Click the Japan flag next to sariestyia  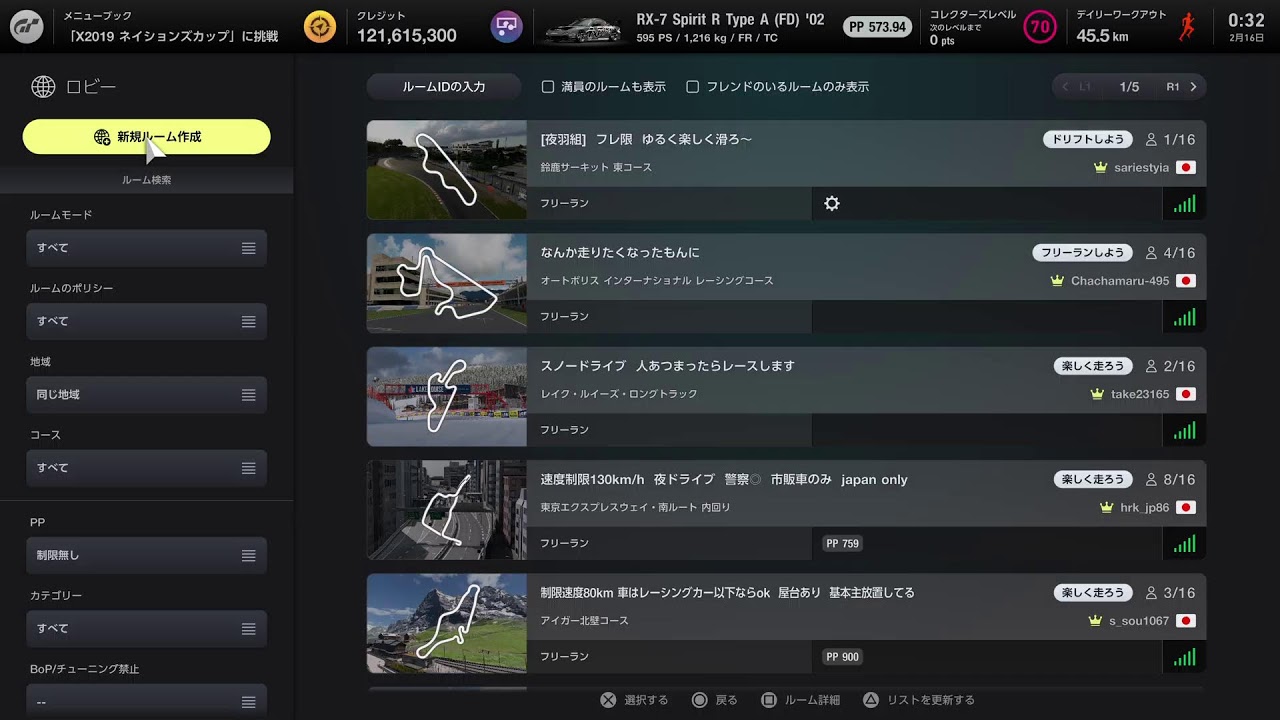1186,168
